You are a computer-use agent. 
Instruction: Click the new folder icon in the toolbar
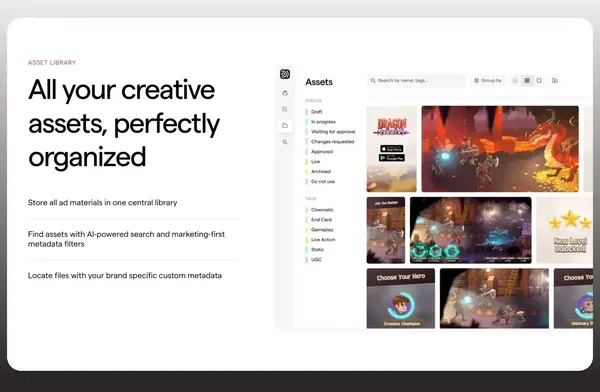tap(554, 80)
